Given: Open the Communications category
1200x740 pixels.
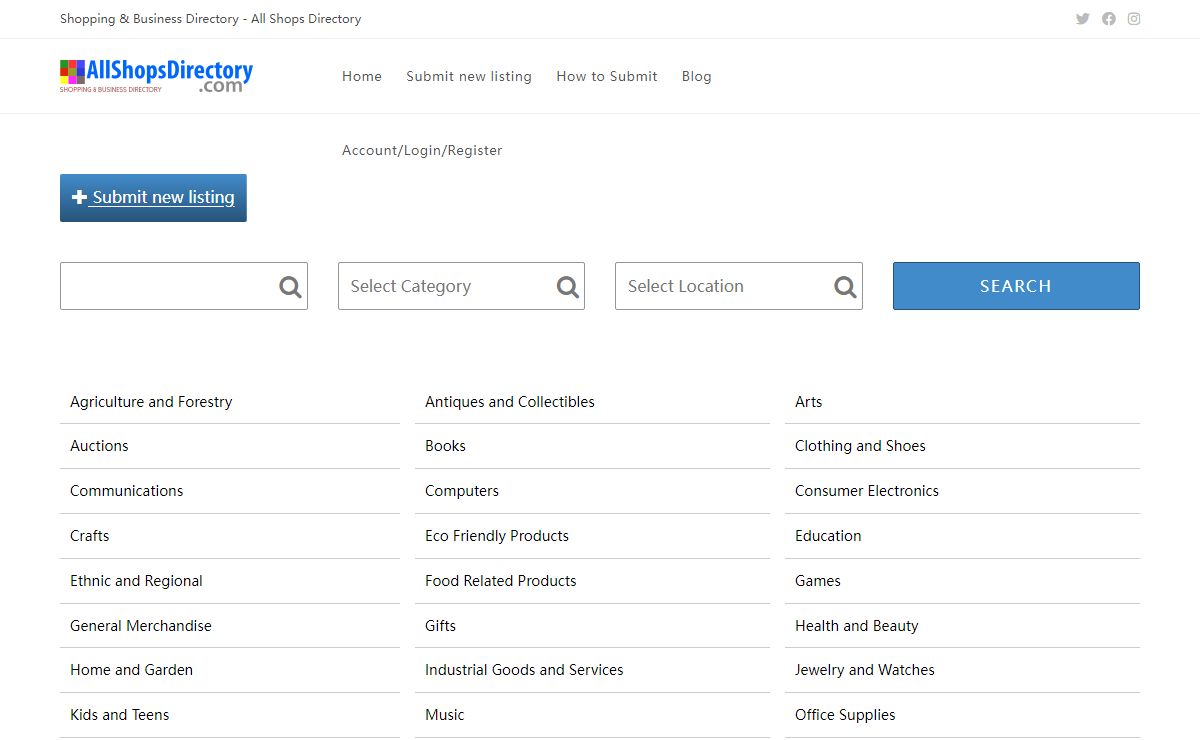Looking at the screenshot, I should coord(127,491).
